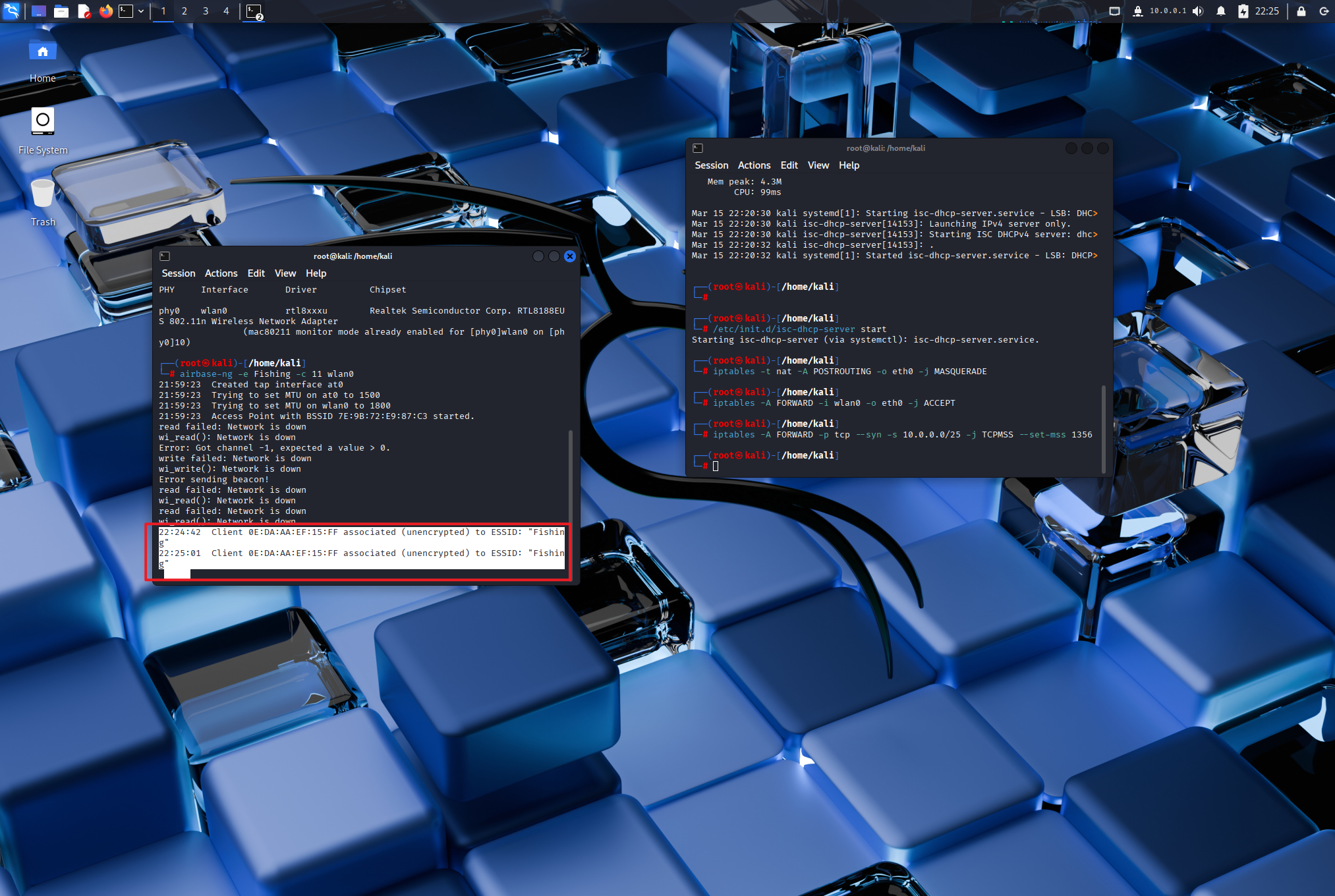Image resolution: width=1335 pixels, height=896 pixels.
Task: Click the log out icon
Action: pyautogui.click(x=1324, y=11)
